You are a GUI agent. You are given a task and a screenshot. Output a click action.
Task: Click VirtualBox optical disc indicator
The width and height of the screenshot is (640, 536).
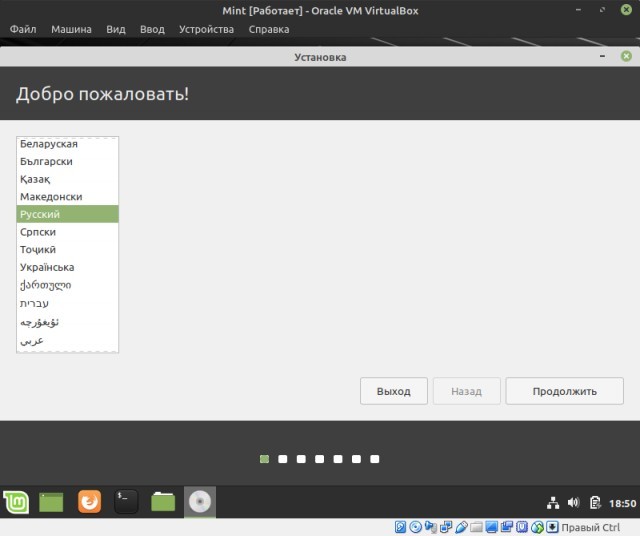click(x=416, y=527)
